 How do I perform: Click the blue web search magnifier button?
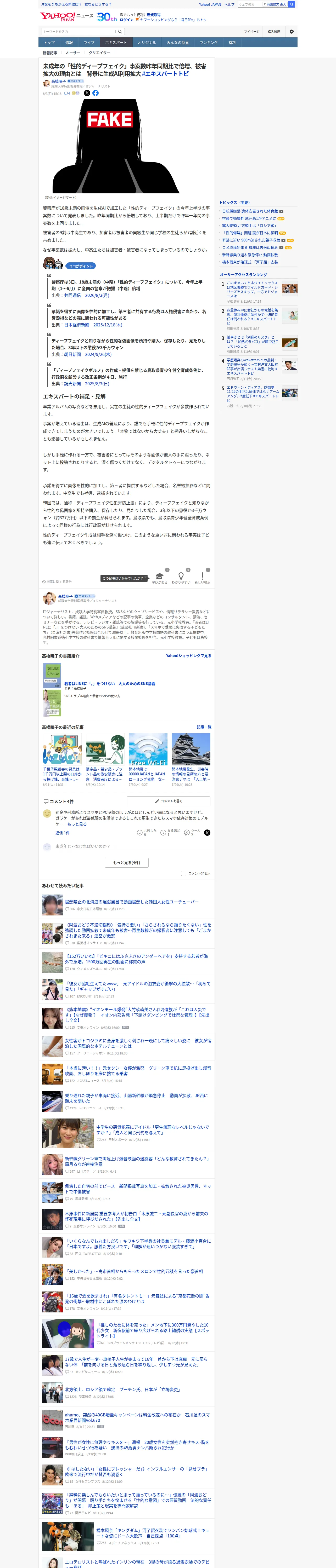292,4
